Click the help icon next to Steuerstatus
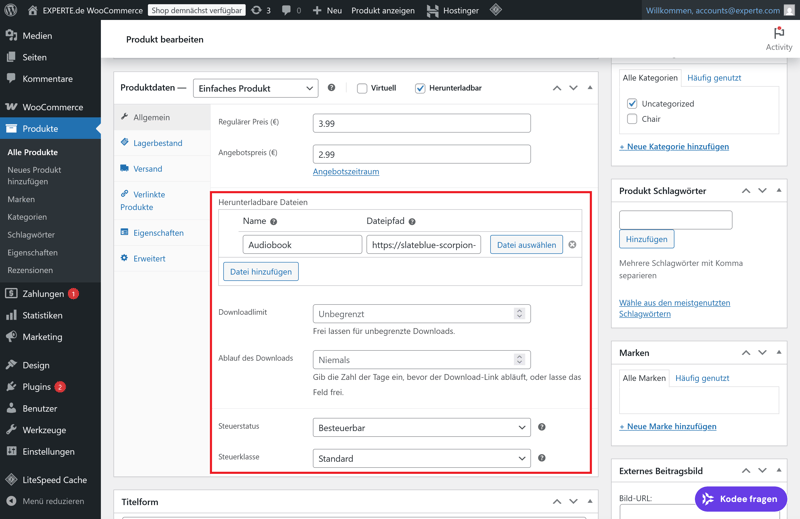Image resolution: width=800 pixels, height=519 pixels. 541,427
